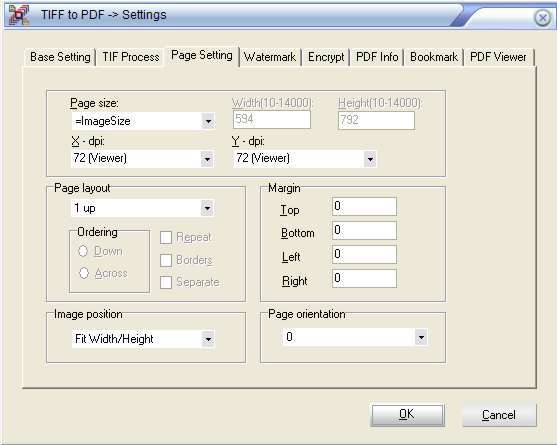Click the 'Ordering' group label
The width and height of the screenshot is (557, 445).
[x=97, y=232]
